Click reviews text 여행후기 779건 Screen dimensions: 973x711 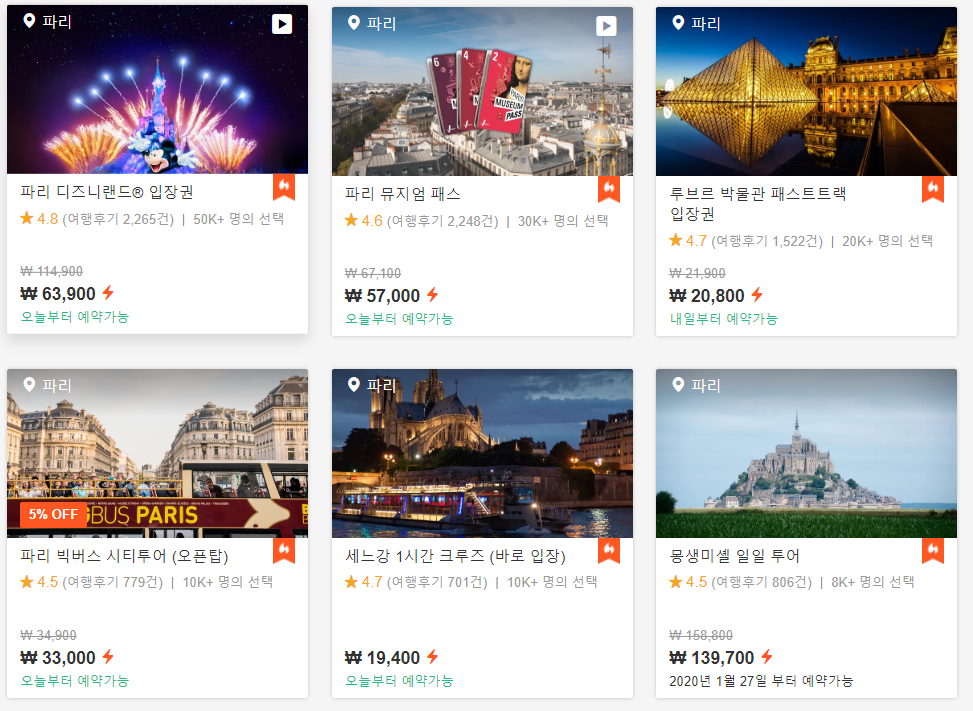click(112, 582)
